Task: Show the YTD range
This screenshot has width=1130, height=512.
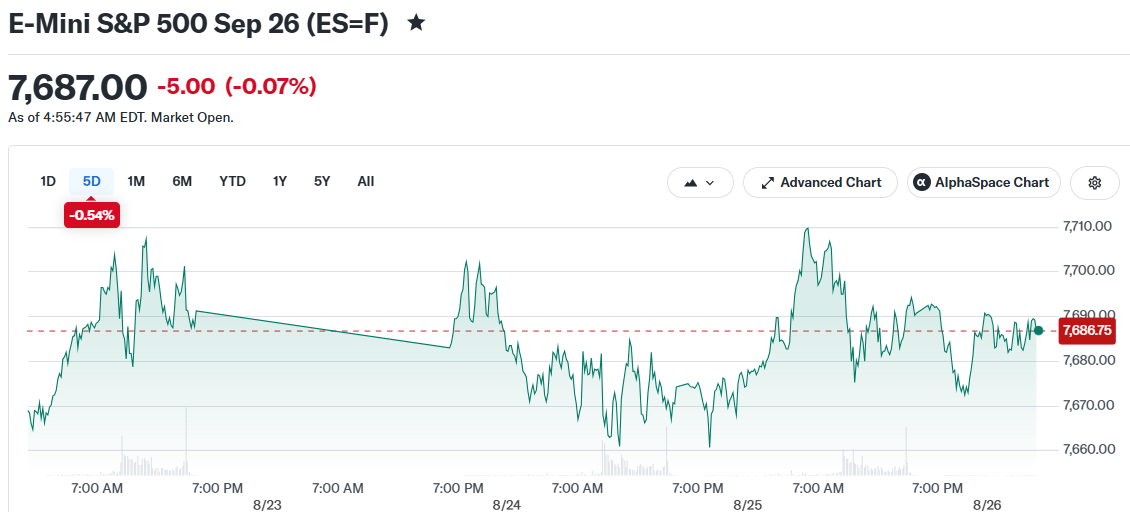Action: coord(233,182)
